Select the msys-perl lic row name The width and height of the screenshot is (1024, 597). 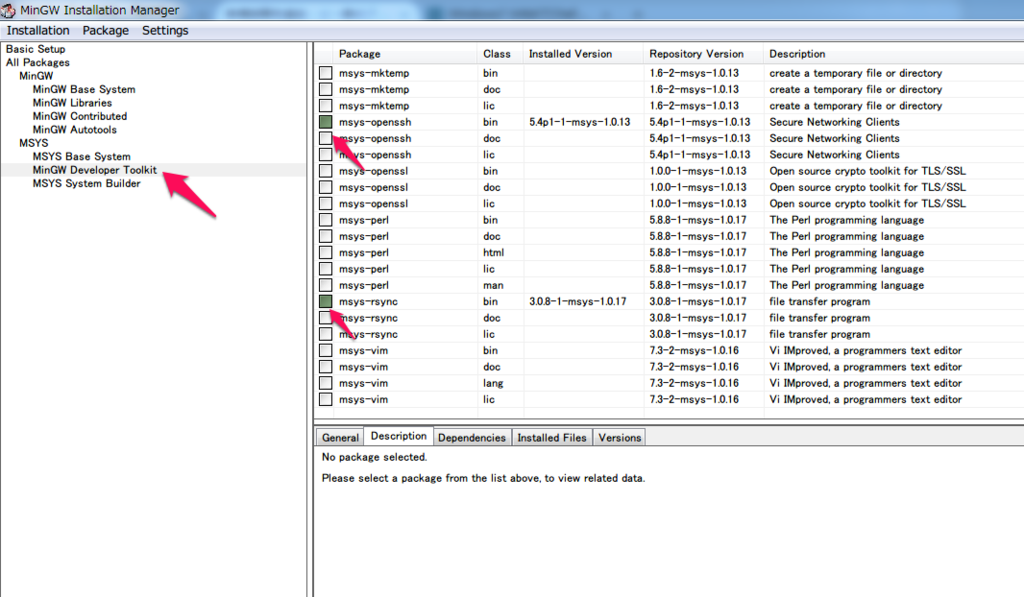(x=364, y=269)
